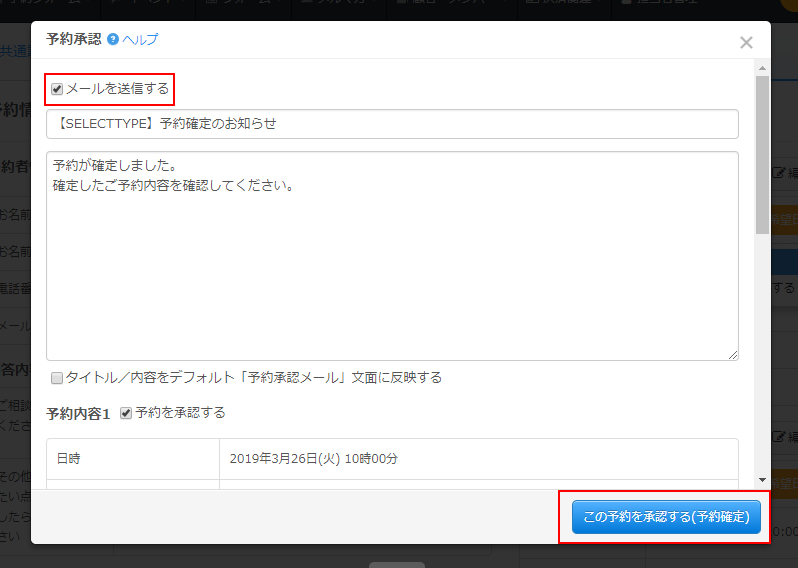Close the 予約承認 dialog with the X
The height and width of the screenshot is (568, 798).
tap(746, 42)
